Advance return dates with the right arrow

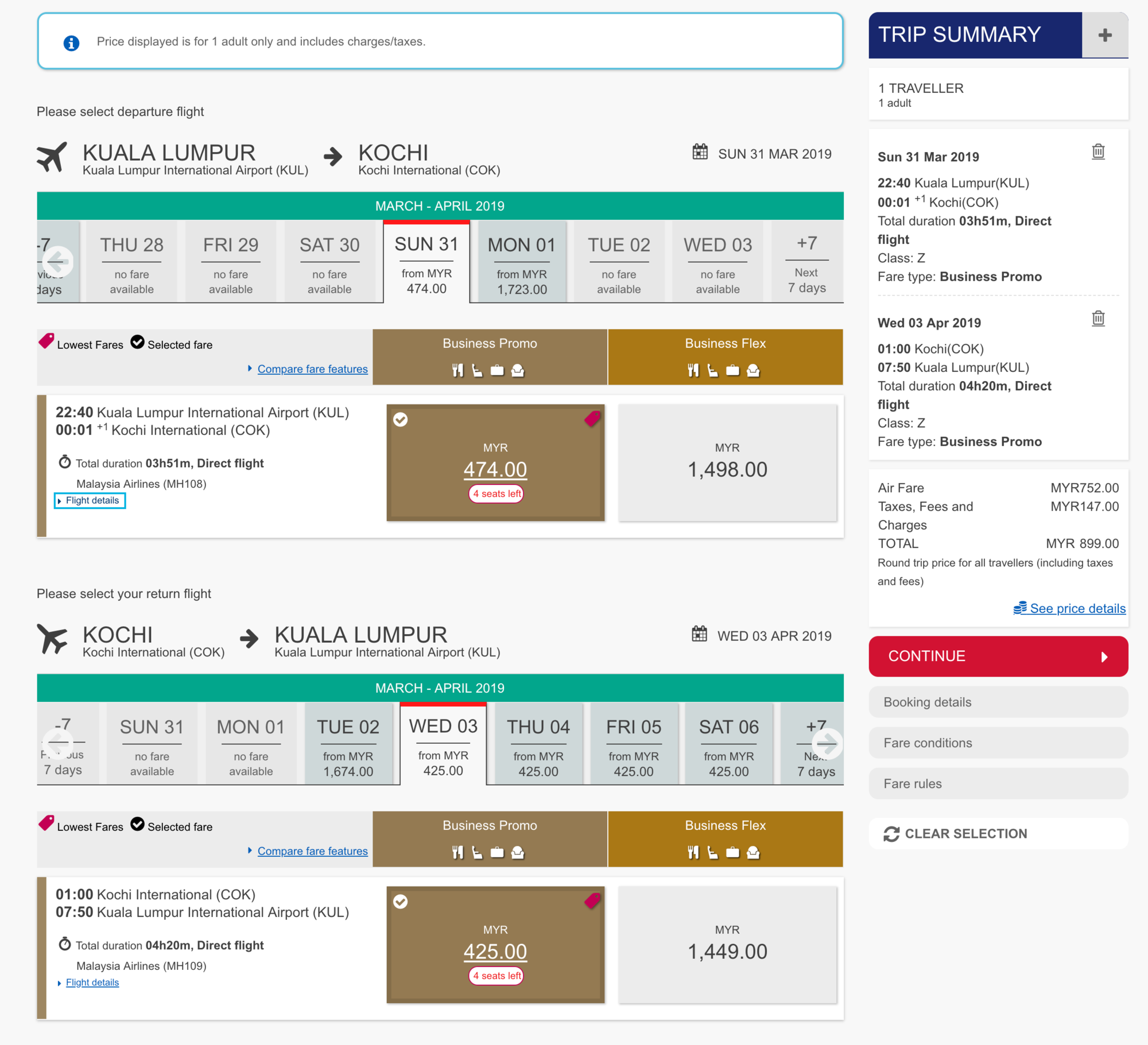point(827,744)
